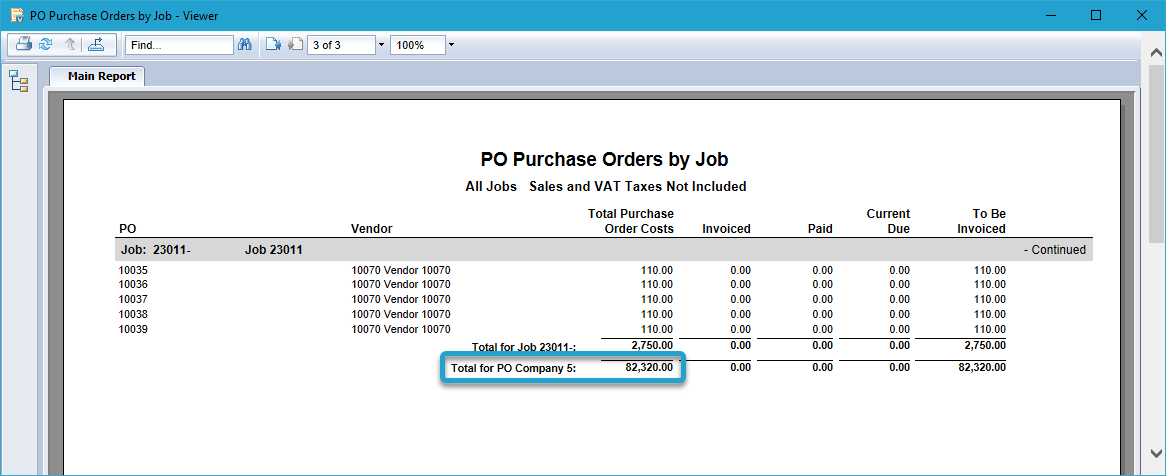The width and height of the screenshot is (1166, 476).
Task: Click the 2,750.00 total purchase order cost
Action: click(x=652, y=345)
